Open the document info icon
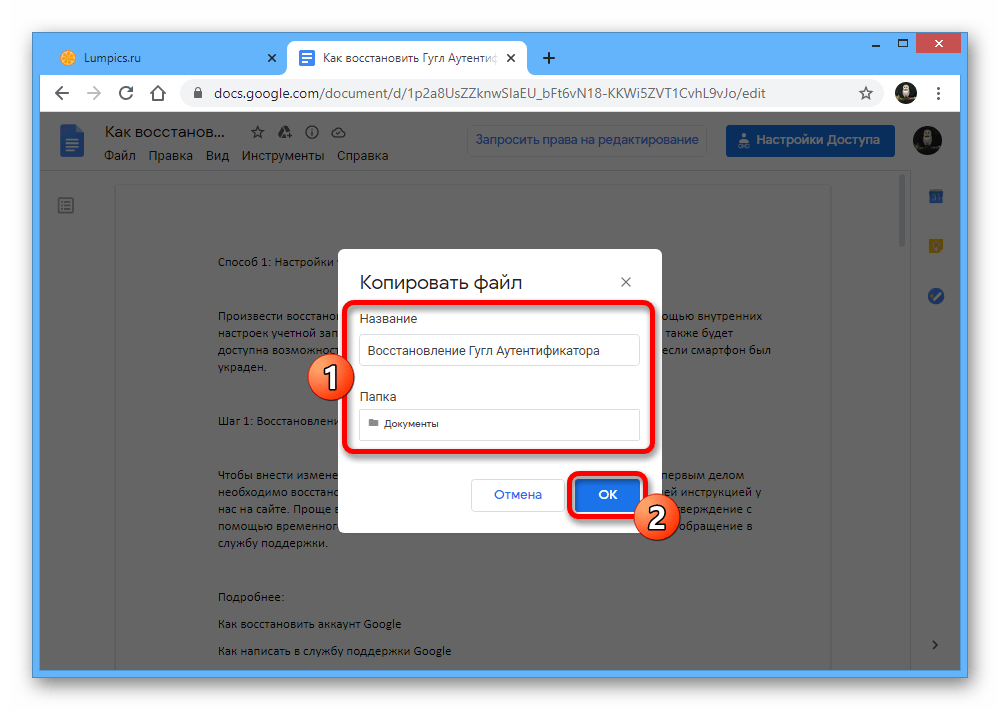The width and height of the screenshot is (1000, 710). 311,132
